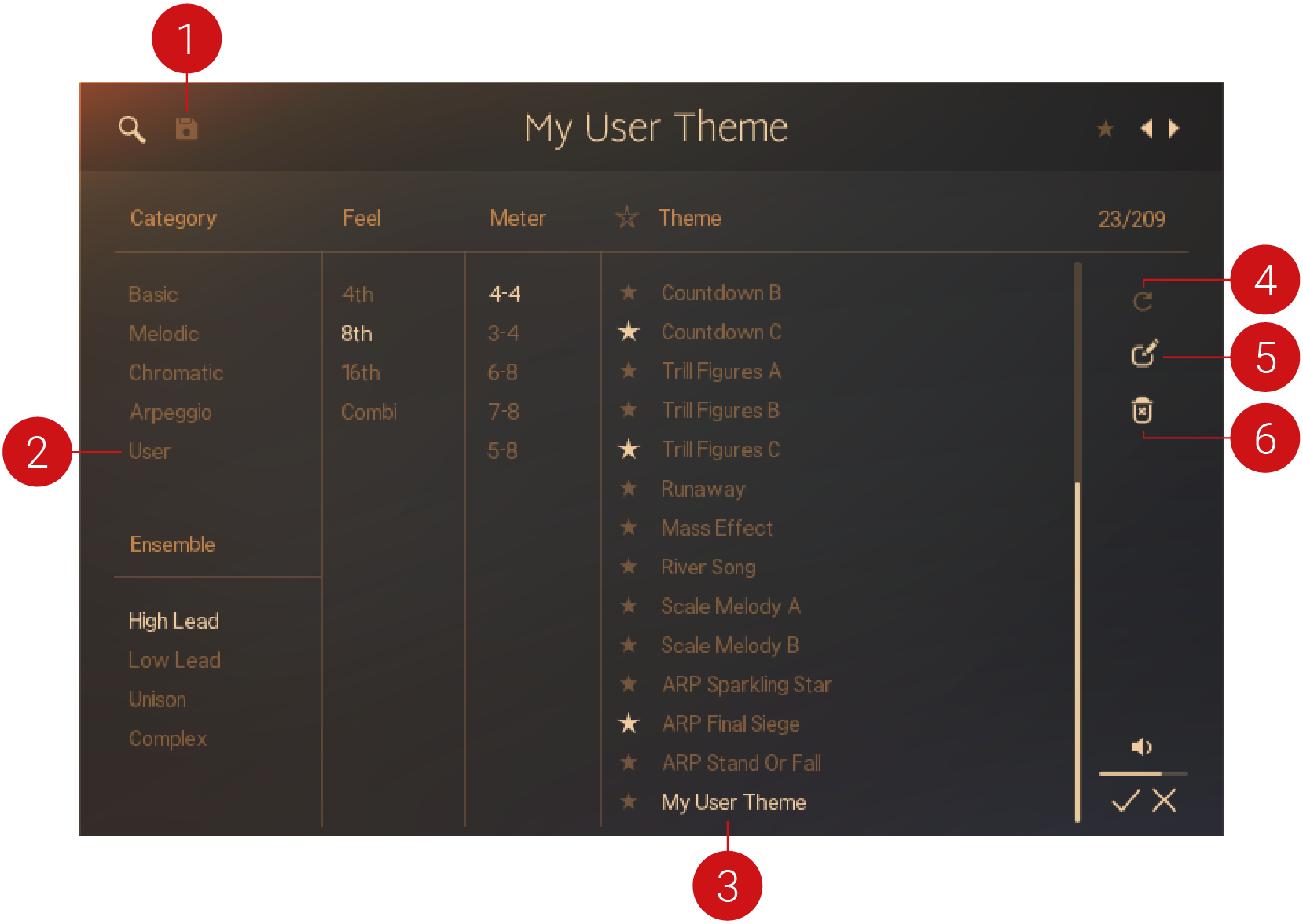1303x924 pixels.
Task: Unfavorite the Trill Figures C theme
Action: point(629,449)
